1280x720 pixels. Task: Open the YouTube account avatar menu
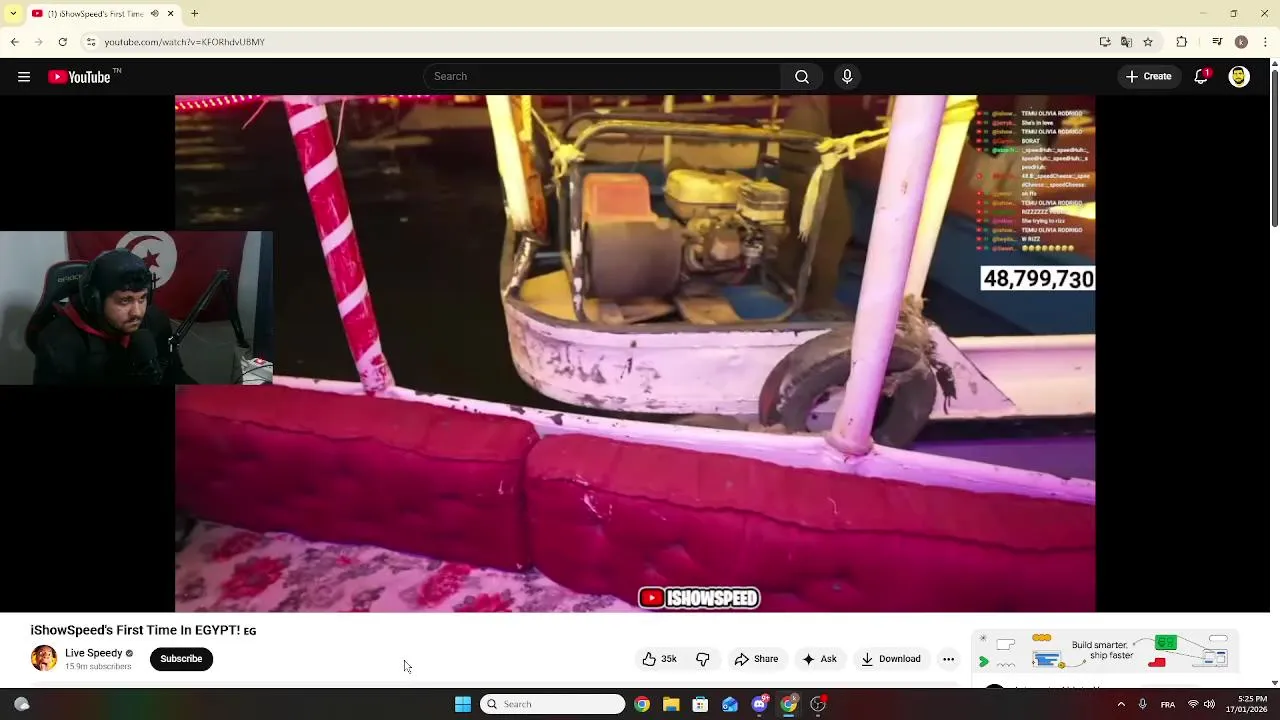(x=1239, y=77)
